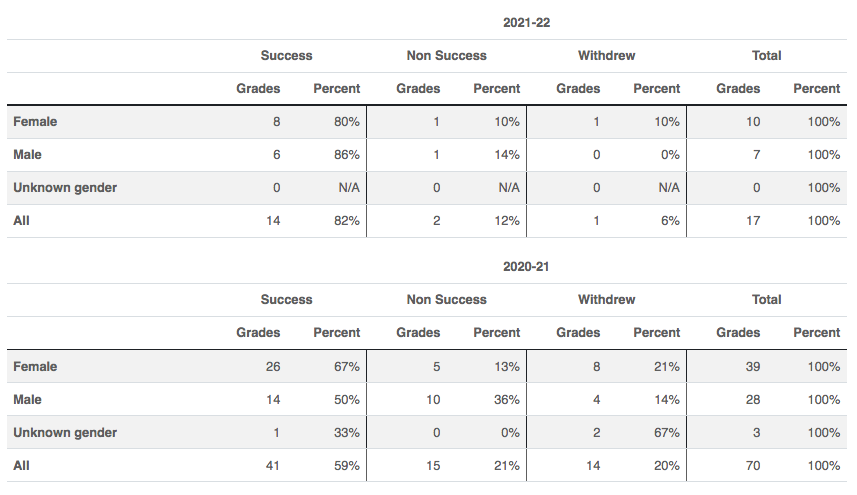This screenshot has width=857, height=495.
Task: Click the All row label in the 2020-21 table
Action: click(x=21, y=466)
